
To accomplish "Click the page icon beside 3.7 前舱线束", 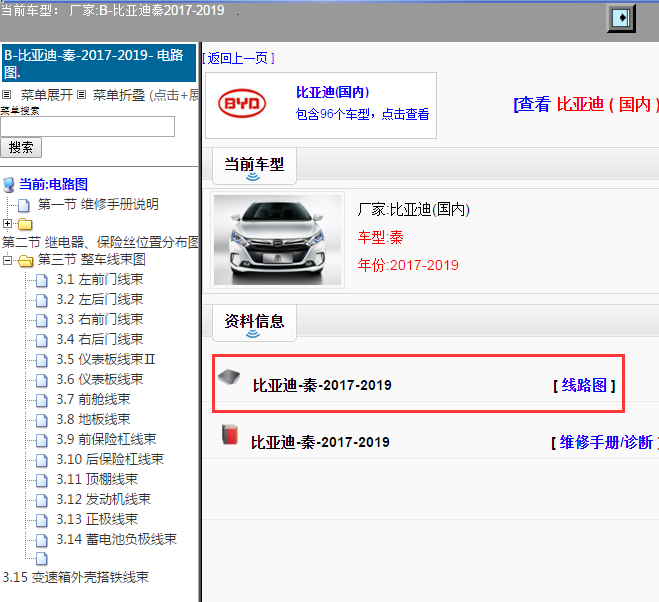I will coord(42,400).
